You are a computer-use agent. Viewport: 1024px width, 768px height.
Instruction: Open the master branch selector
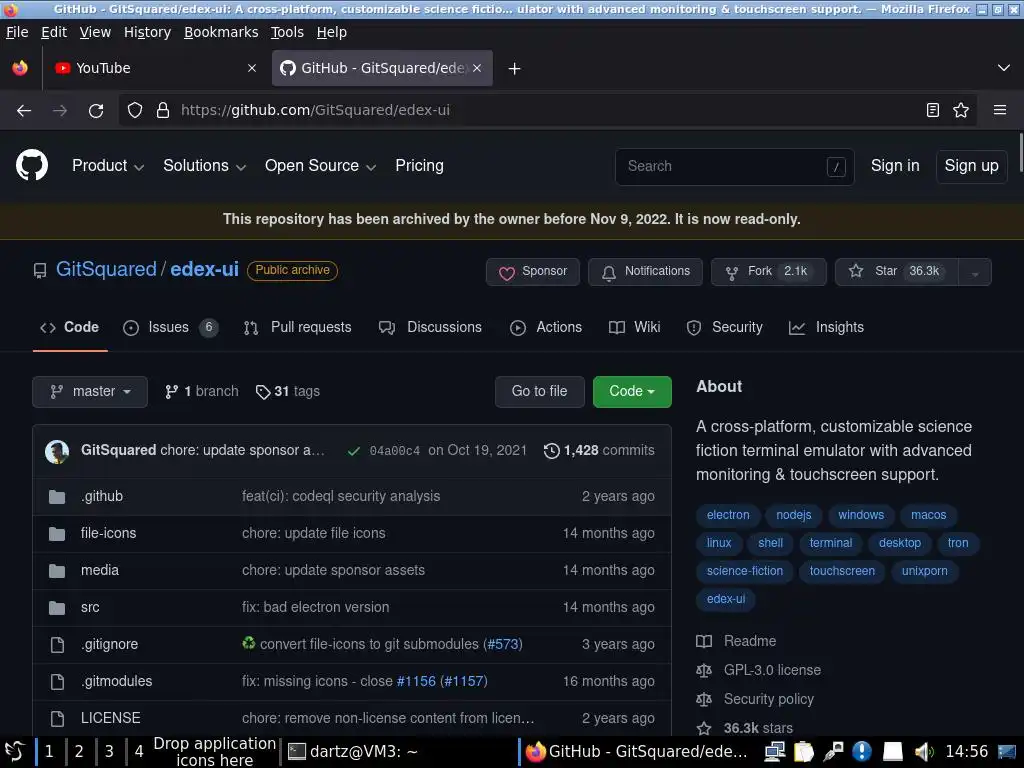[90, 392]
